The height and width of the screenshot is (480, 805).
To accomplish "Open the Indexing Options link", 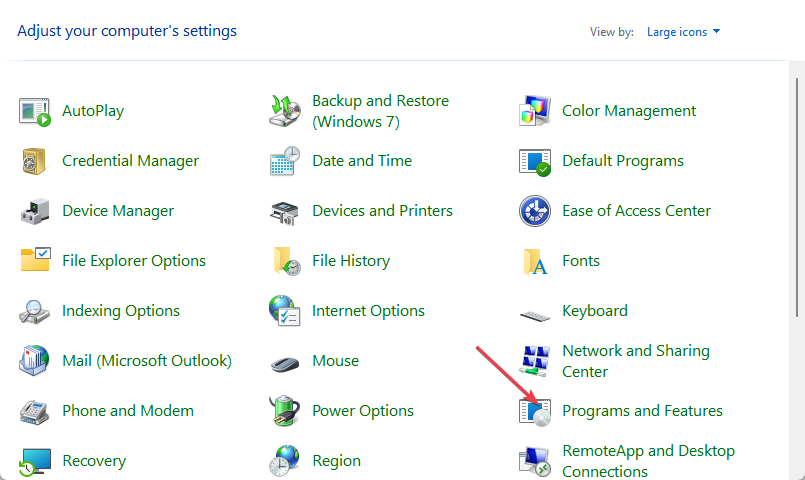I will tap(120, 311).
